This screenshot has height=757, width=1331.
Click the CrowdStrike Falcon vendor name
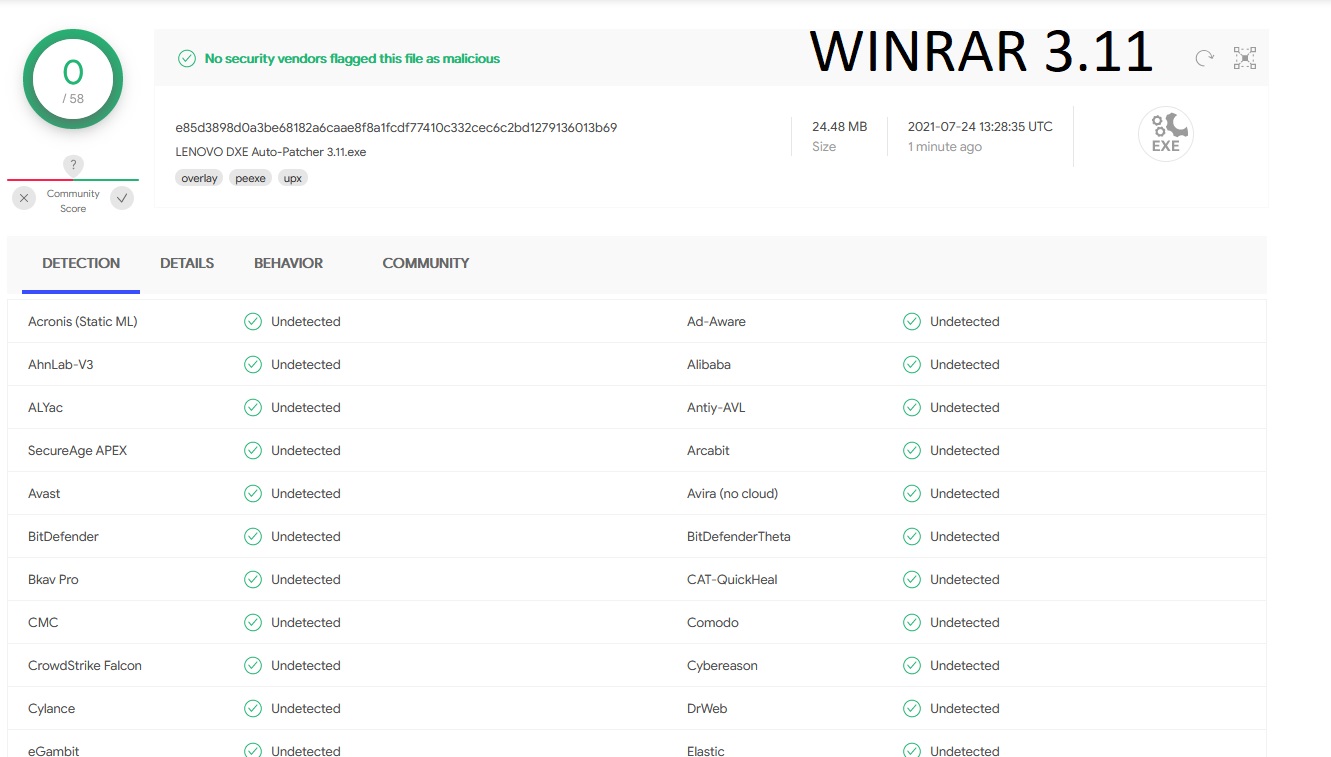tap(85, 666)
